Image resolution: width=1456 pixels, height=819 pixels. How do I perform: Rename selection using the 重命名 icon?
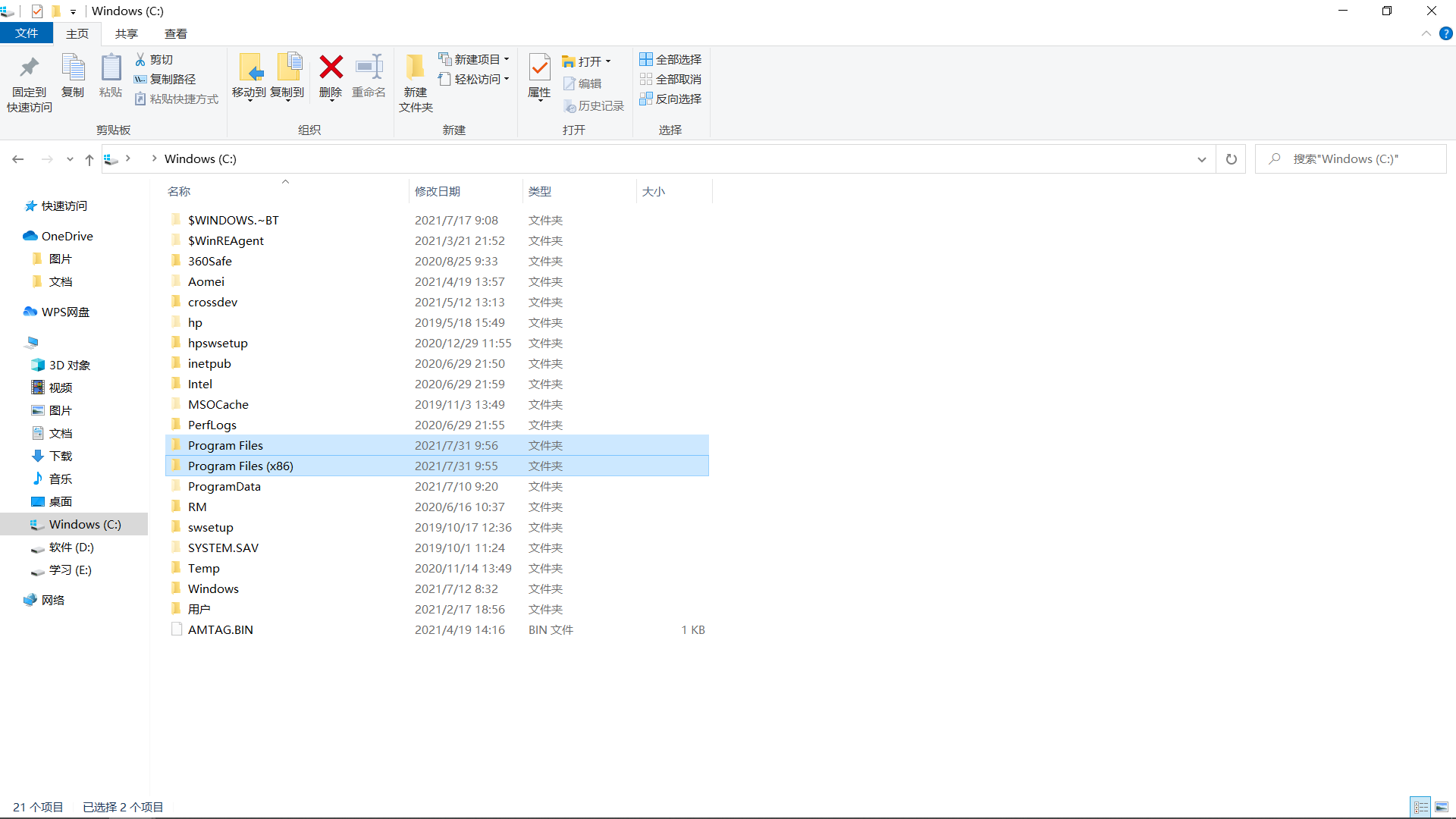pos(369,76)
